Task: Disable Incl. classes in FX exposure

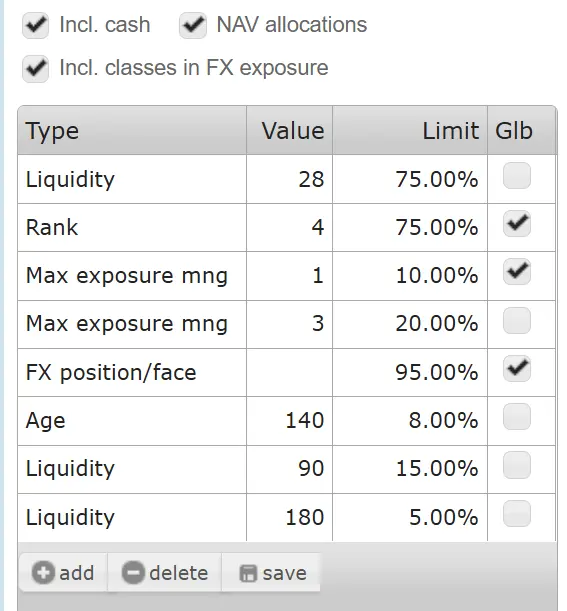Action: [35, 69]
